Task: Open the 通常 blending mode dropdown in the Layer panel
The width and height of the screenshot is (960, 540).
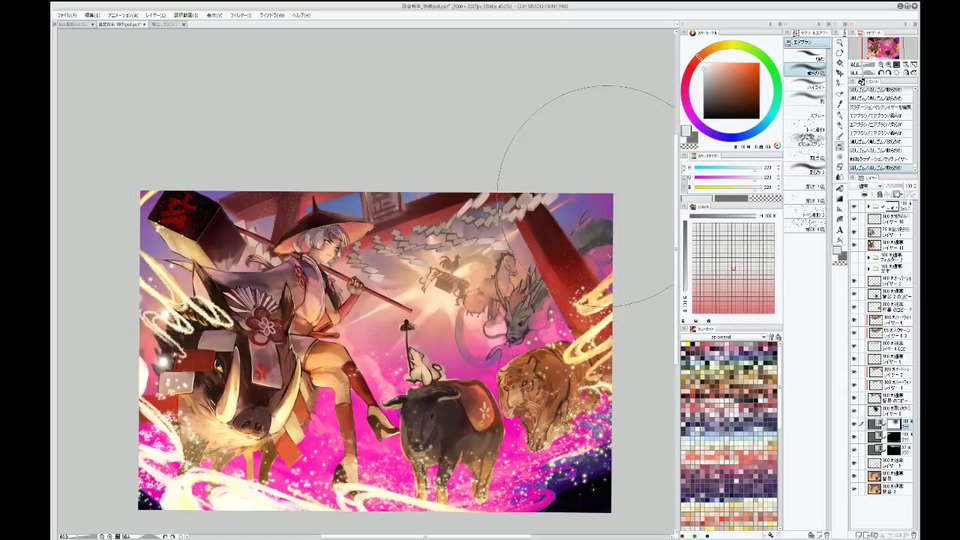Action: coord(866,186)
